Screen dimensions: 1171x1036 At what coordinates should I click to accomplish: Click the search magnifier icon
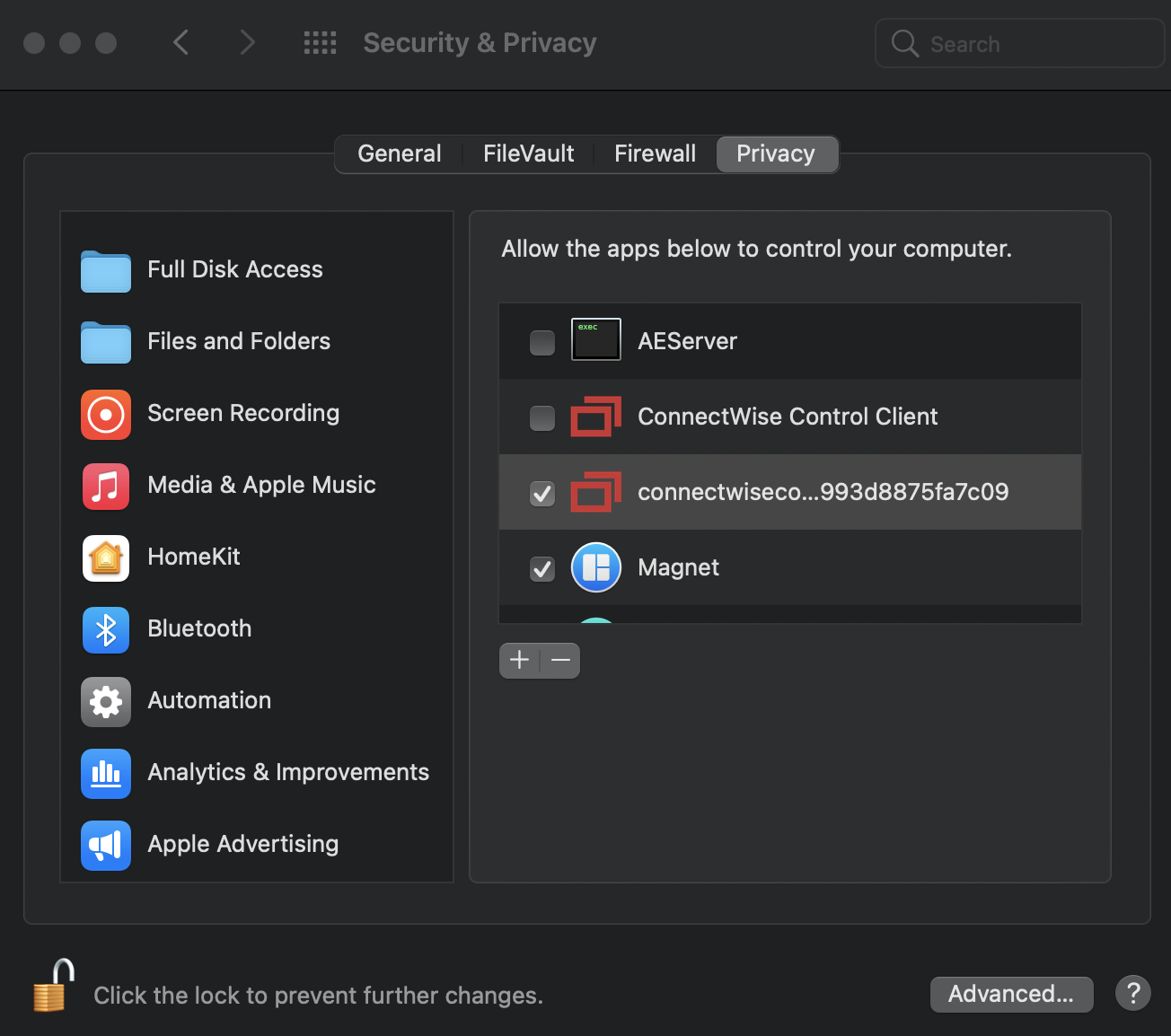click(904, 43)
